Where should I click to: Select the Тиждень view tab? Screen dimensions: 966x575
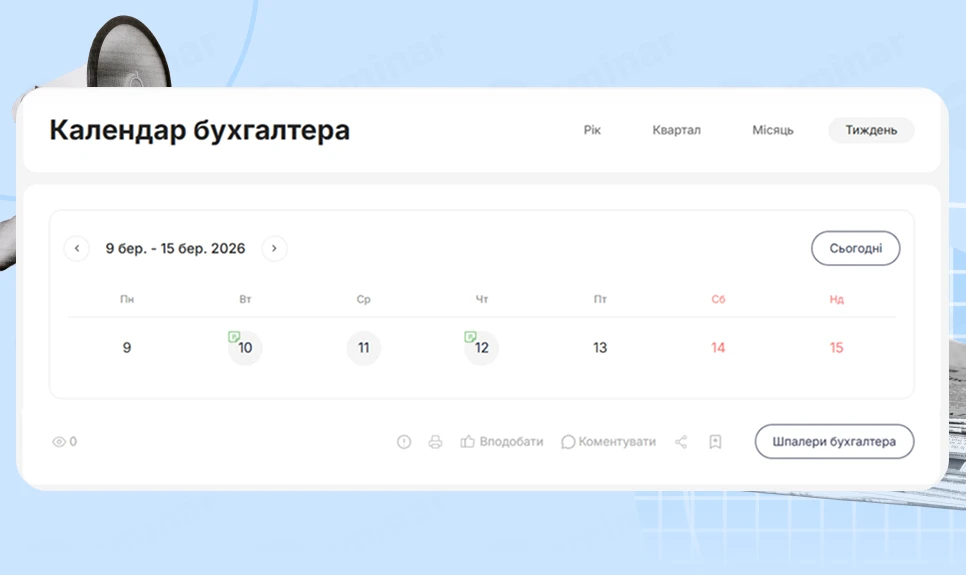(x=871, y=130)
